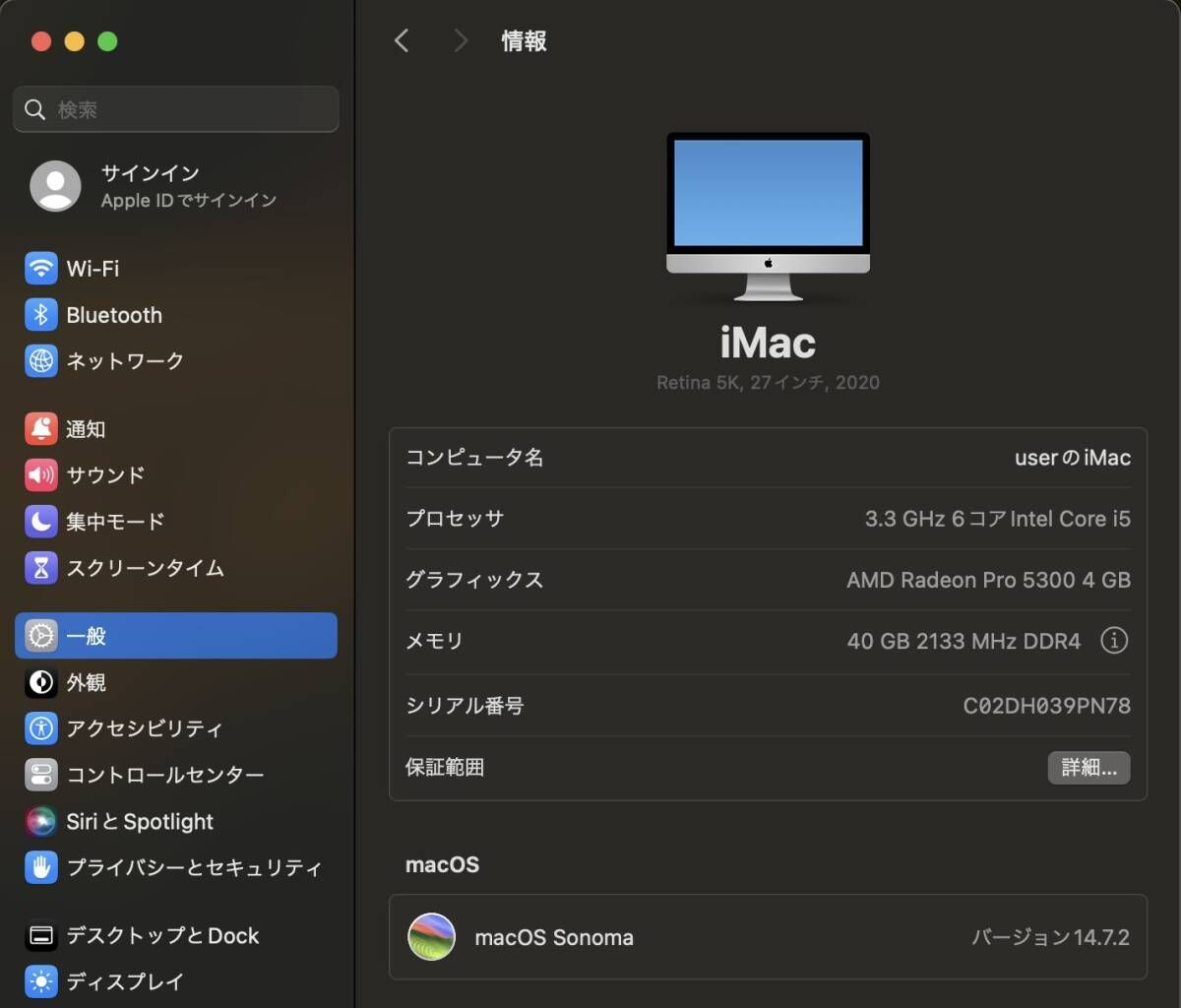Click the グラフィックス label
1181x1008 pixels.
[474, 580]
